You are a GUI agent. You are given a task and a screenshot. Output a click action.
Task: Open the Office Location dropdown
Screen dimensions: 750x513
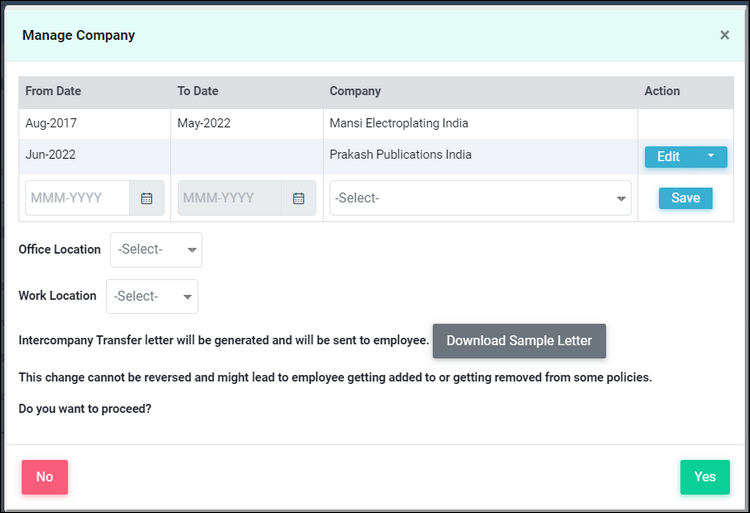(156, 250)
